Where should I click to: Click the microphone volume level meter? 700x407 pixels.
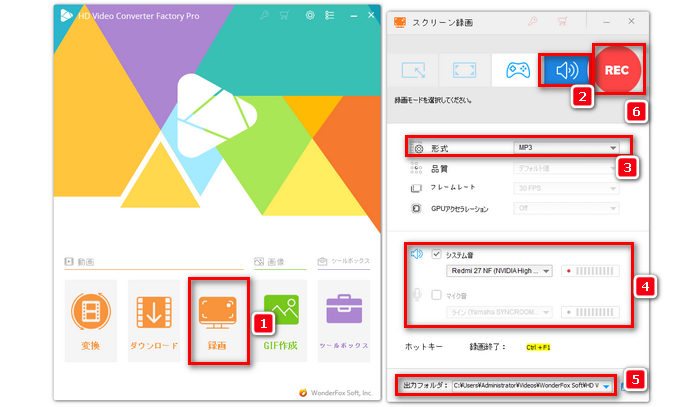[590, 312]
